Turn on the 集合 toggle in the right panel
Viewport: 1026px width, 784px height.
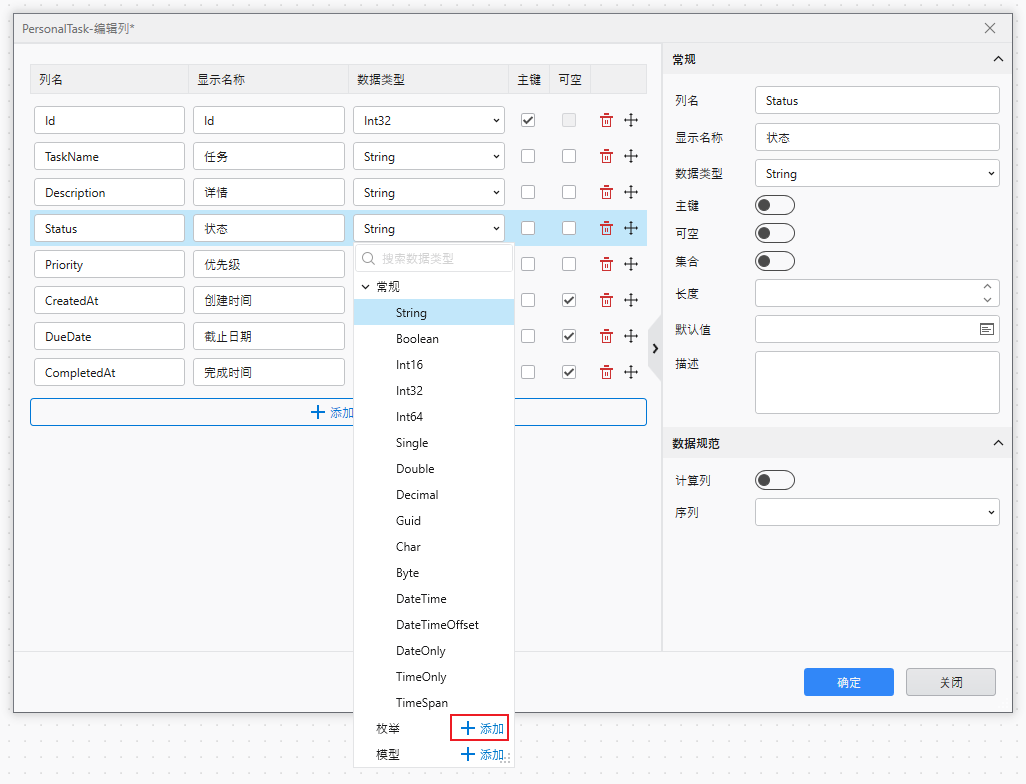[x=775, y=261]
